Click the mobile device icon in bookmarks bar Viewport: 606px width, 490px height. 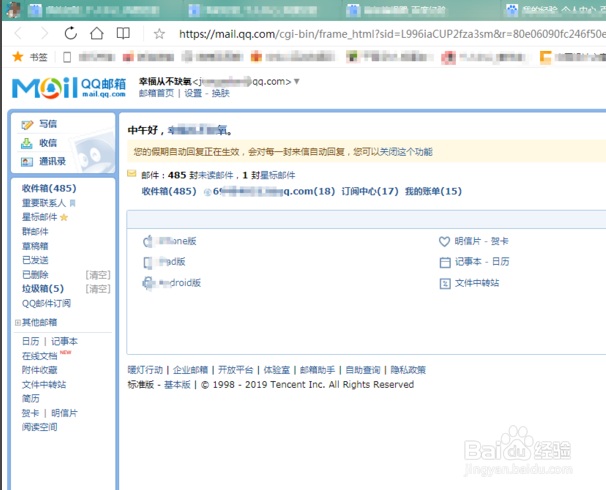67,57
